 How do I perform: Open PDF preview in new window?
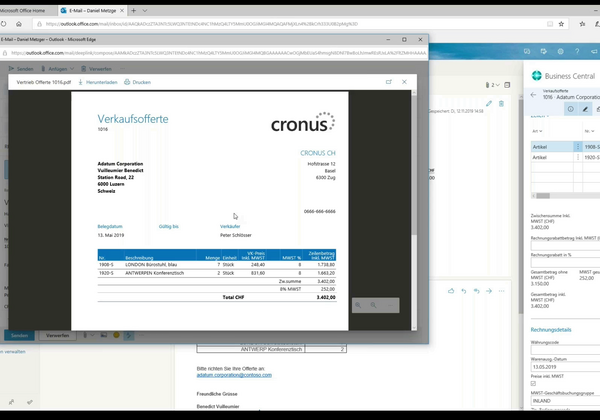388,82
